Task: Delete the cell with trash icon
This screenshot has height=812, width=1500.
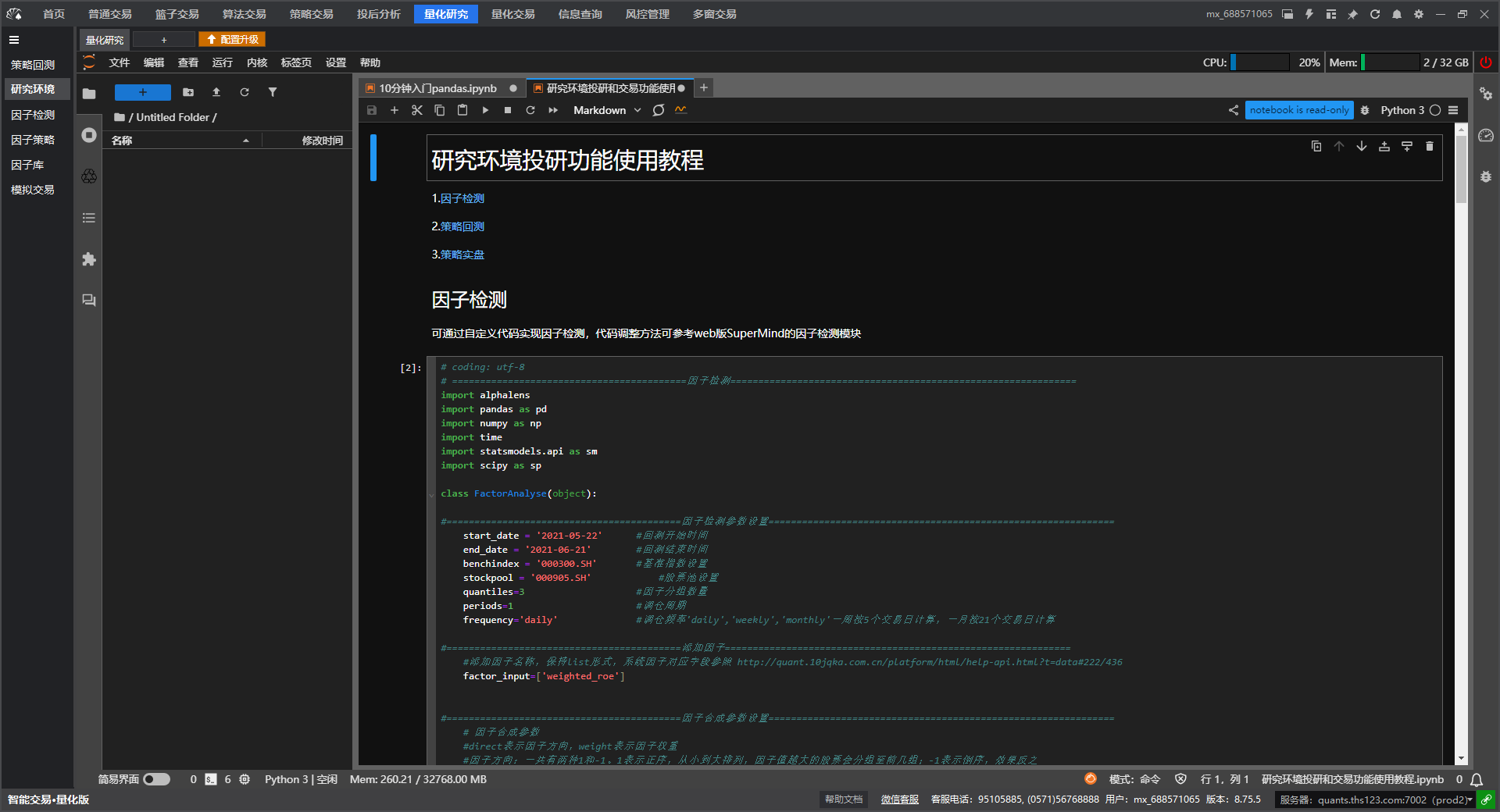Action: [x=1430, y=146]
